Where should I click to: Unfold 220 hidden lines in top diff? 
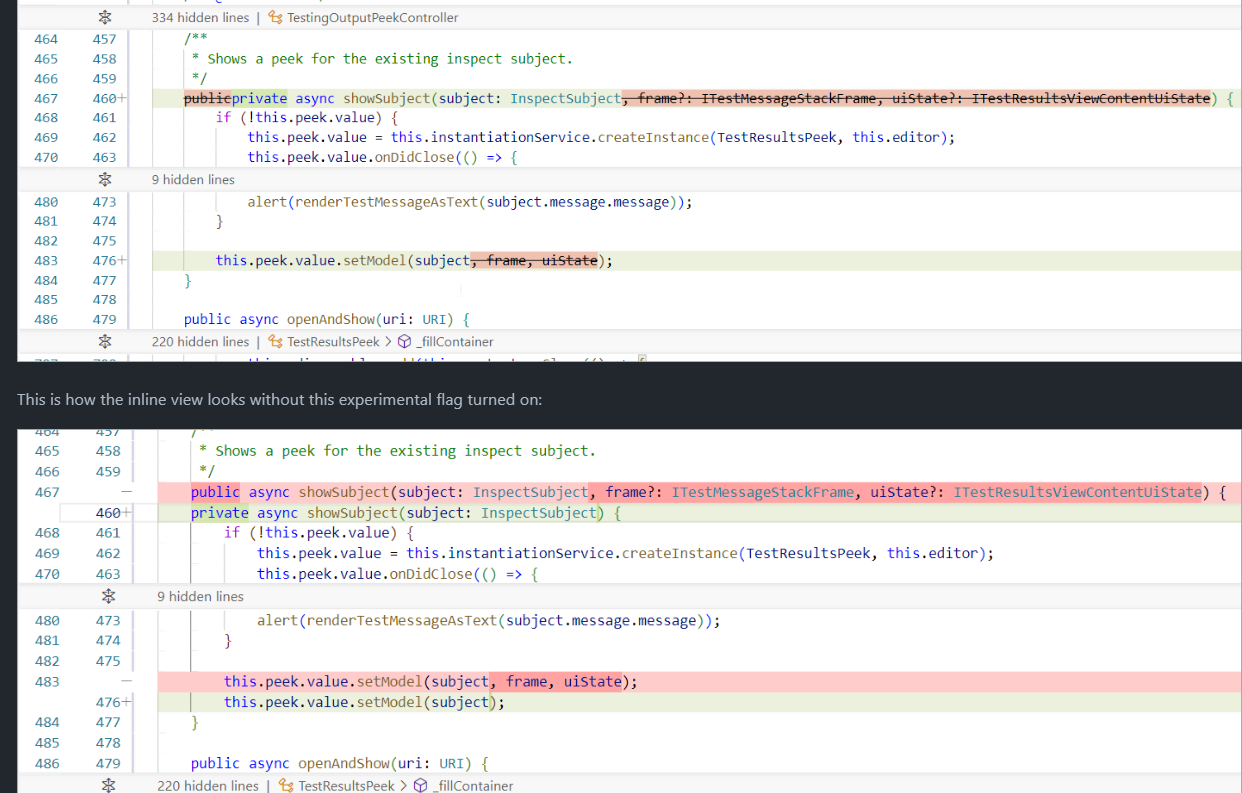coord(104,342)
